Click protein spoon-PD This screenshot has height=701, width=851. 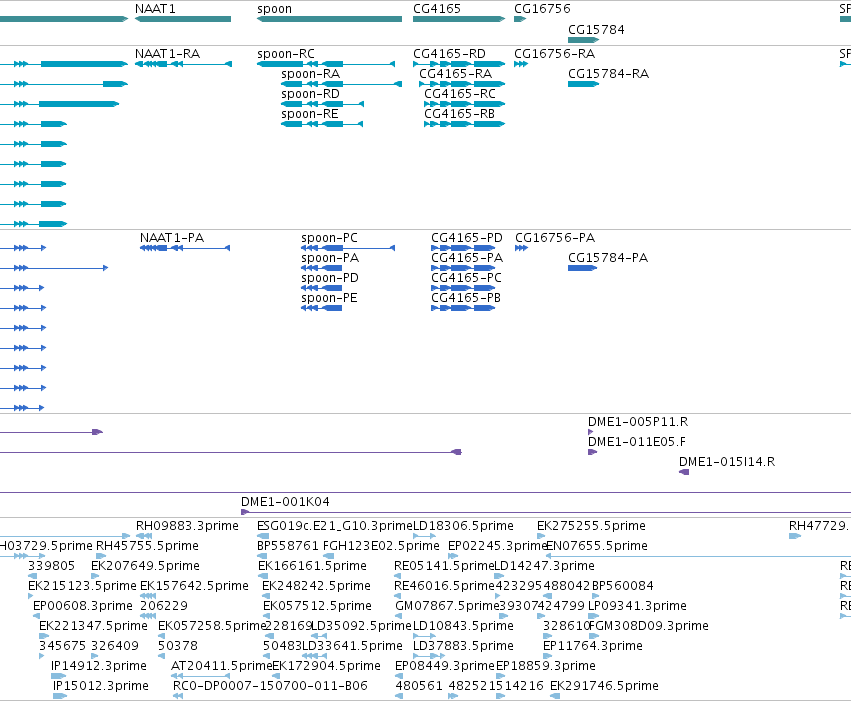click(330, 278)
